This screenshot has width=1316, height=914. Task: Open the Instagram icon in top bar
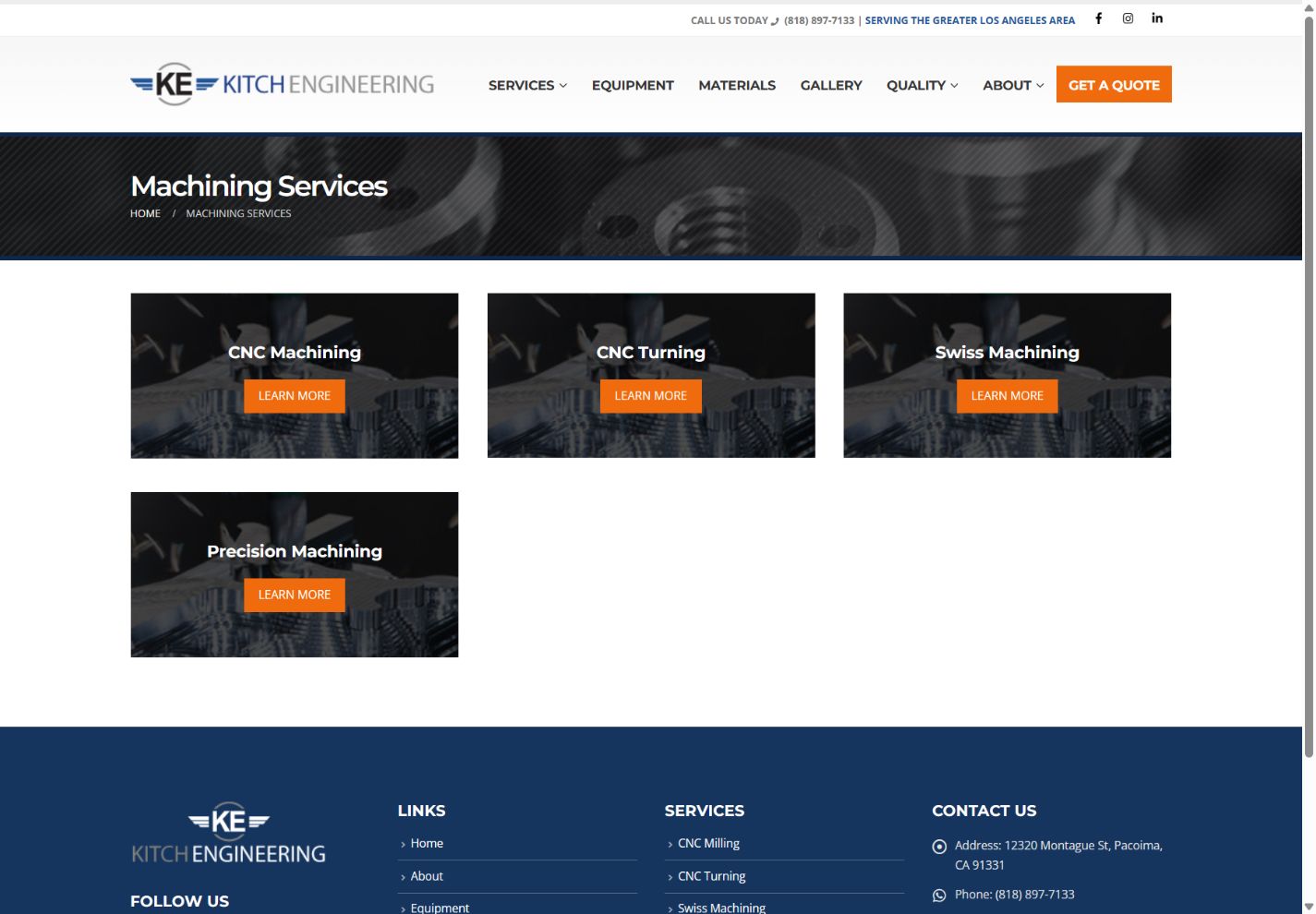[x=1128, y=18]
